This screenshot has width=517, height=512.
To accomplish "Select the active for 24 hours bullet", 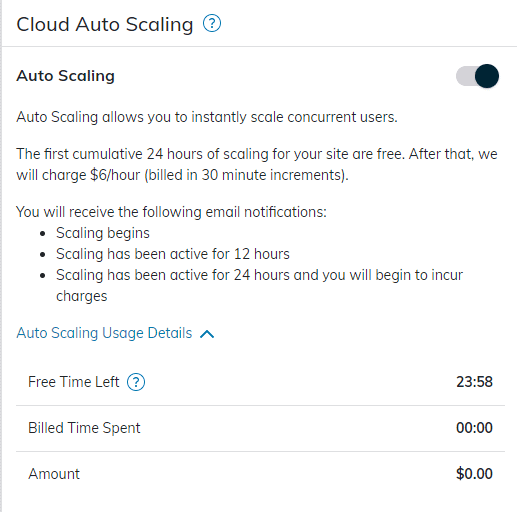I will click(x=259, y=286).
